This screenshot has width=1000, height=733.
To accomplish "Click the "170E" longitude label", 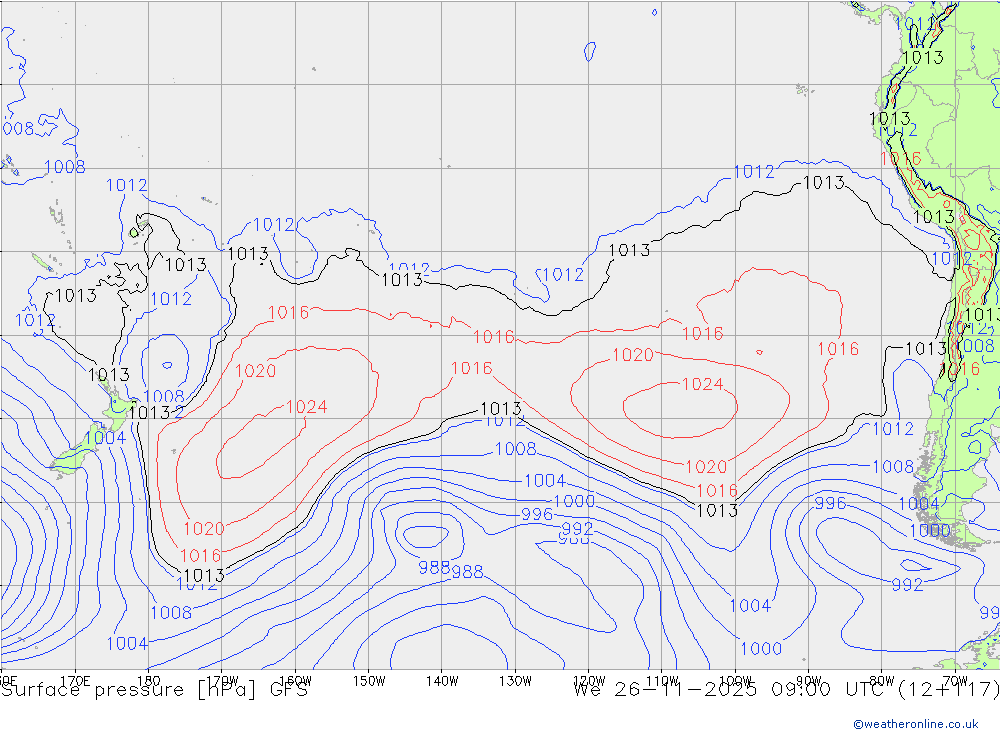I will (75, 680).
